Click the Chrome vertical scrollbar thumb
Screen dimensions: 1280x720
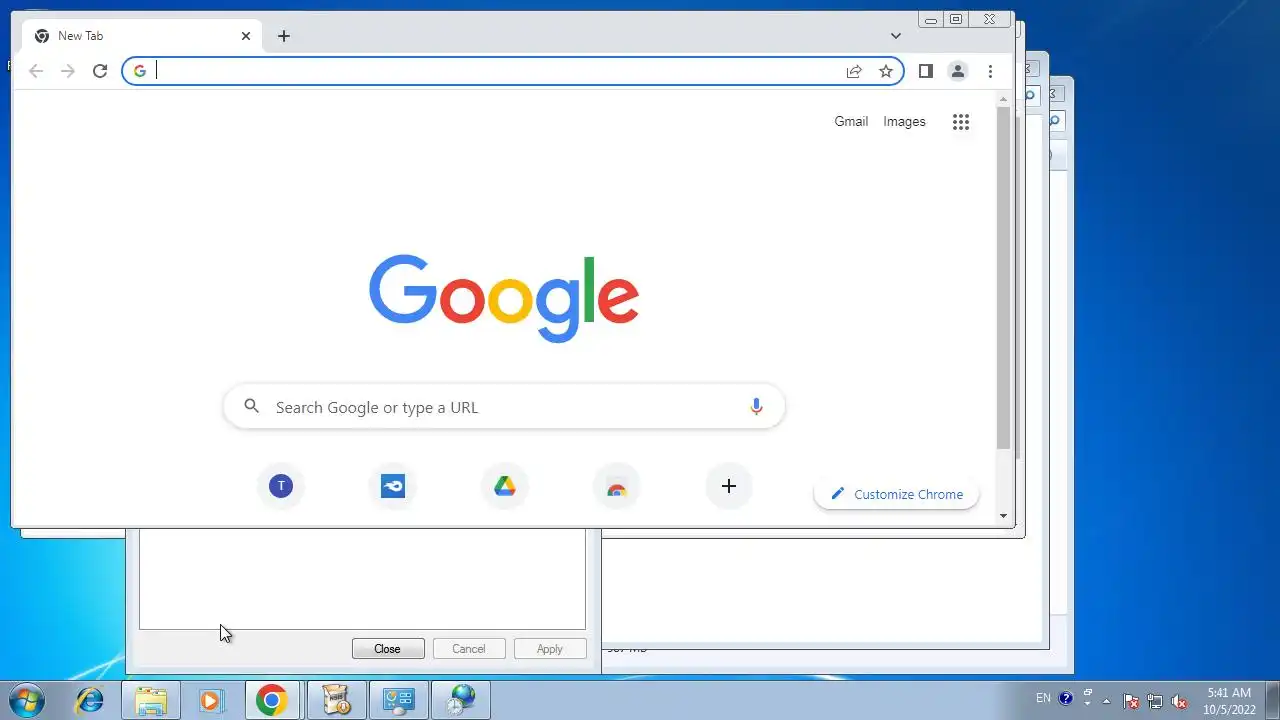1003,280
